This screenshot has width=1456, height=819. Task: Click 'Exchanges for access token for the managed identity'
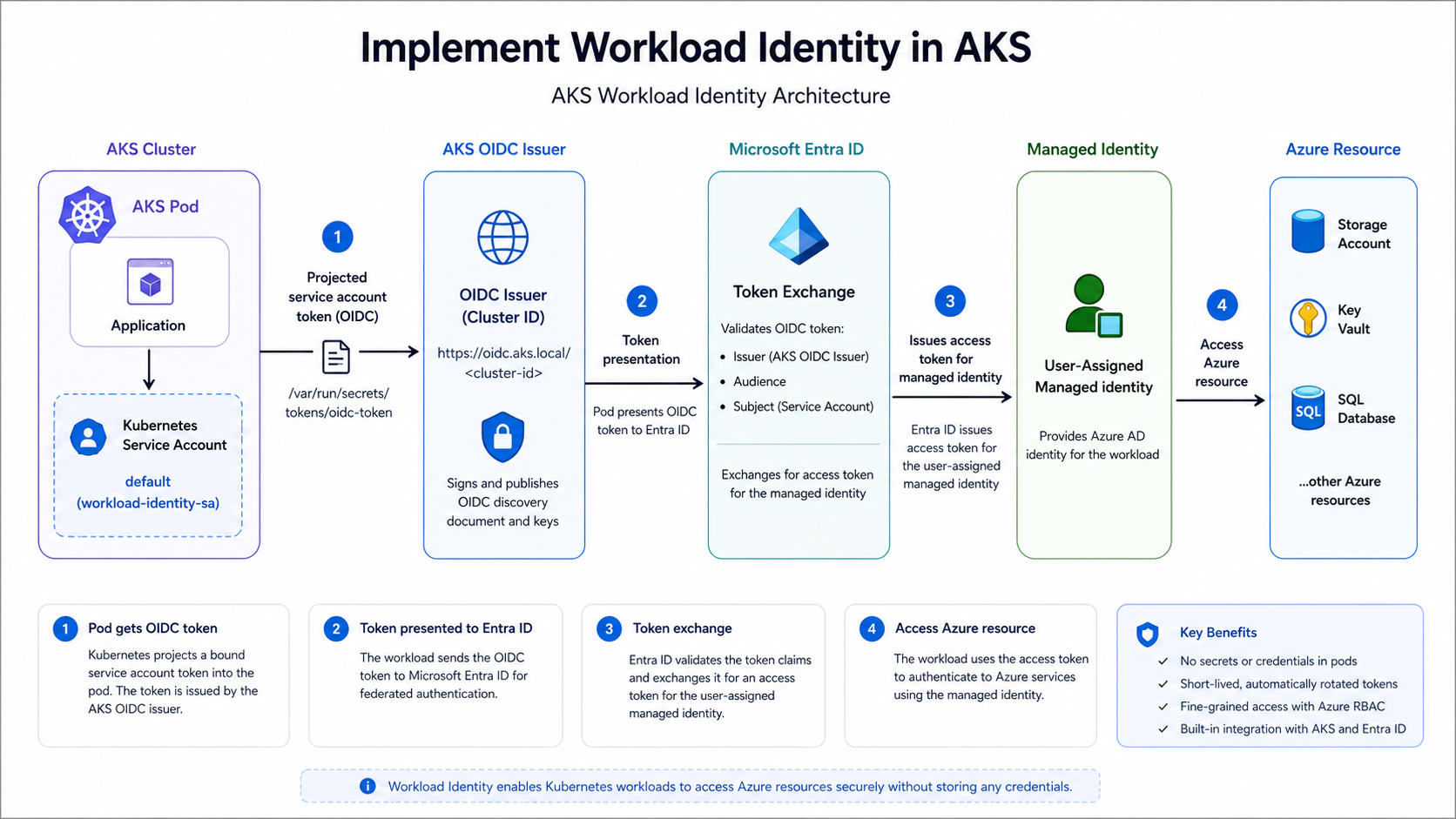point(798,484)
